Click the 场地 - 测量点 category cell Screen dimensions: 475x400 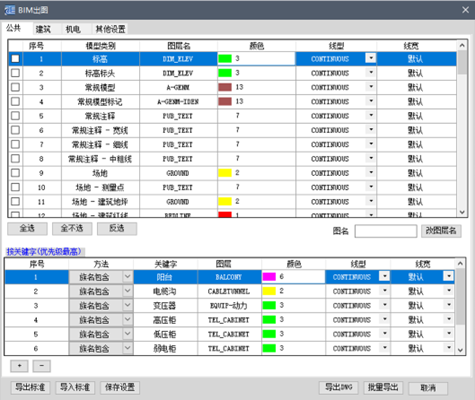point(100,188)
